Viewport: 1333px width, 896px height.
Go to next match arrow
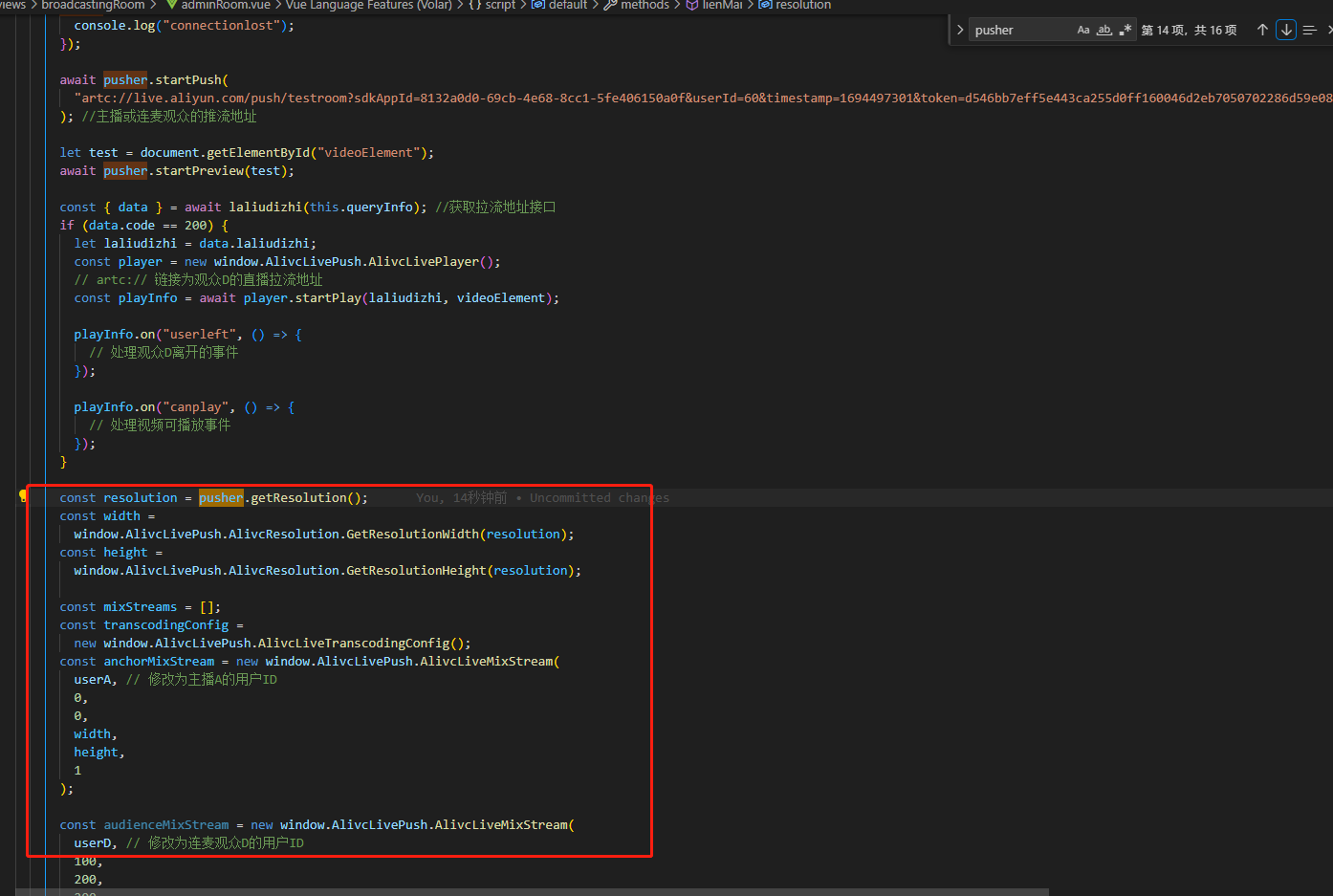(x=1286, y=30)
